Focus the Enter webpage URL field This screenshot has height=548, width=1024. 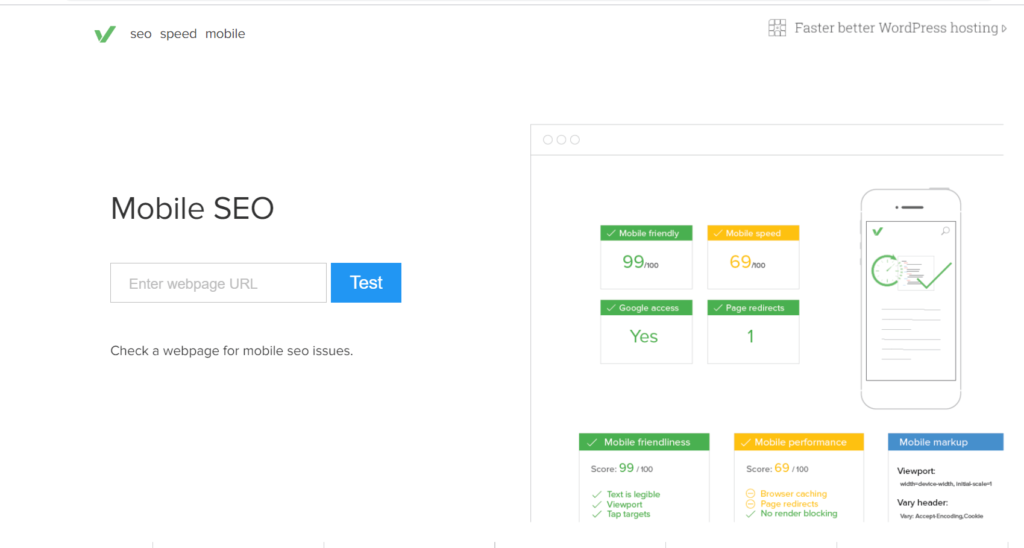point(218,283)
